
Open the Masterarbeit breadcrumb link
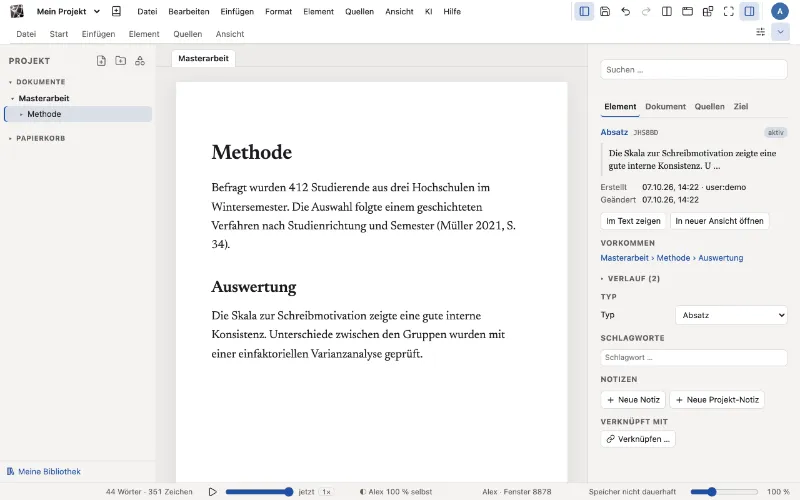coord(624,258)
